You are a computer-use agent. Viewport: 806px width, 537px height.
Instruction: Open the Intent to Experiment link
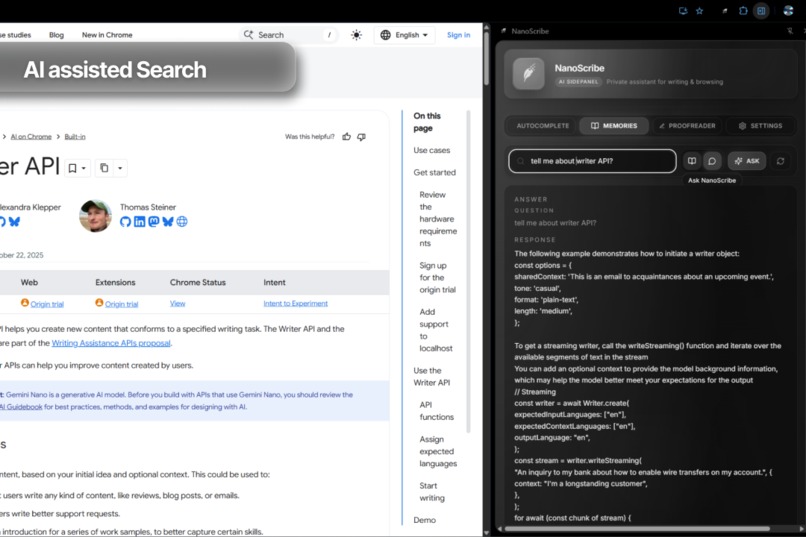(296, 304)
